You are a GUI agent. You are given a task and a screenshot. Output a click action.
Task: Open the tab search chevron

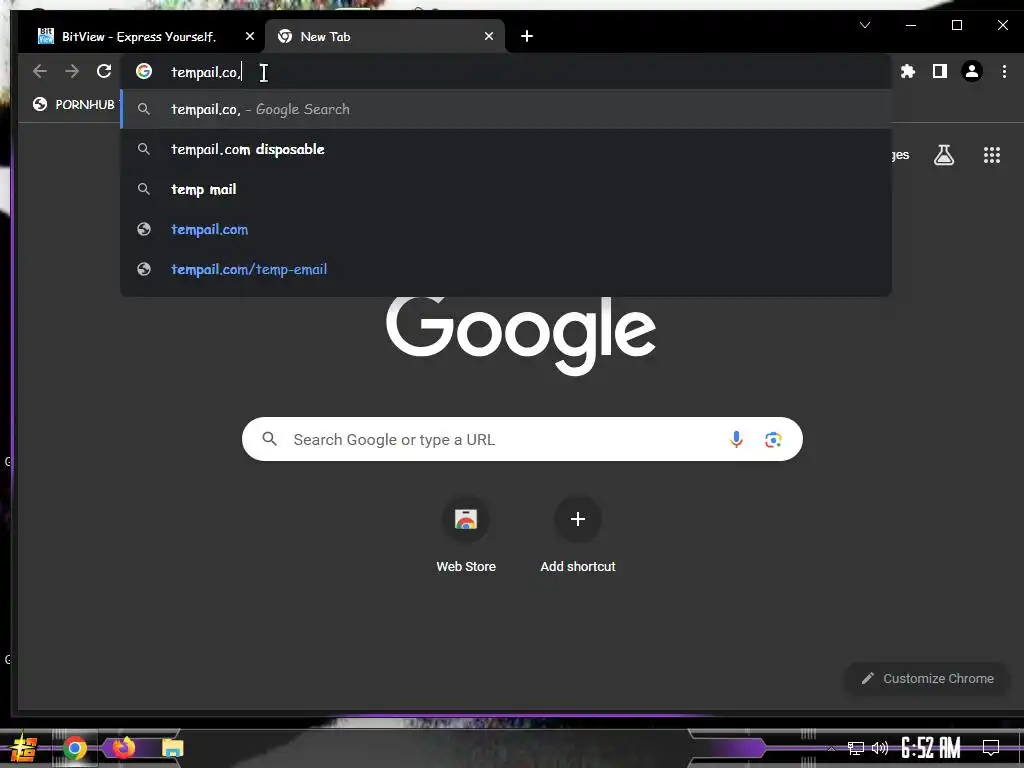tap(865, 25)
